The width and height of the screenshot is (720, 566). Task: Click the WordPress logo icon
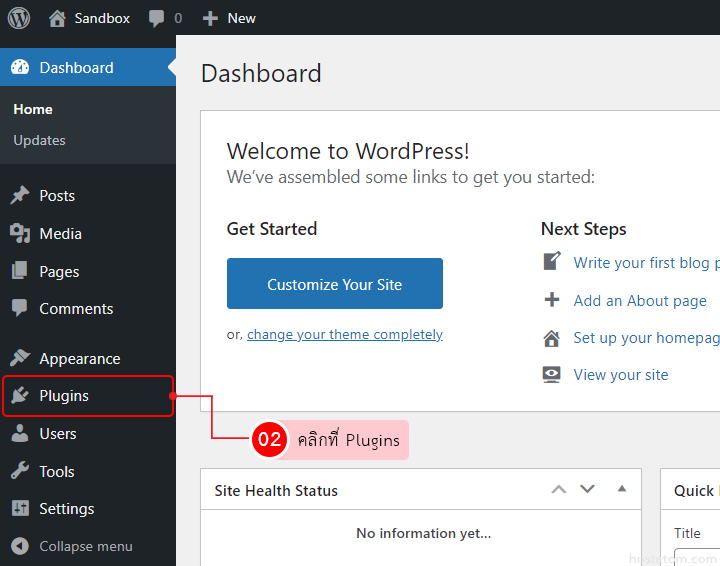coord(20,18)
